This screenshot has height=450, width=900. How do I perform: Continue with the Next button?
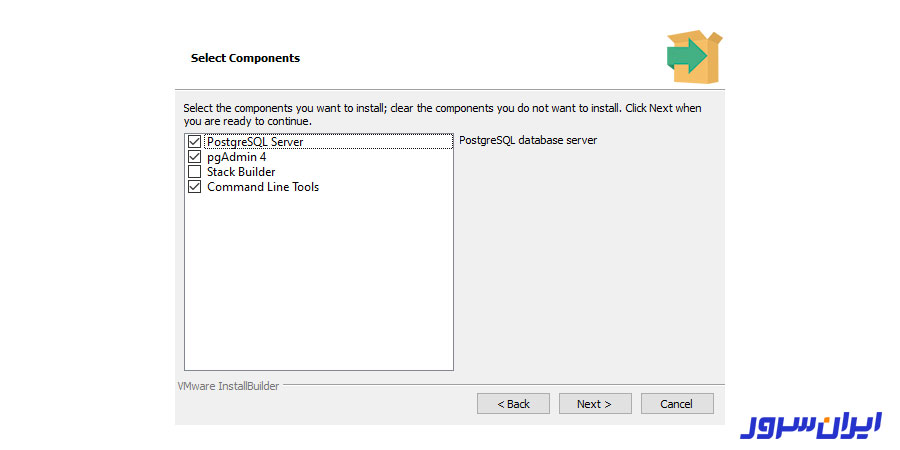pyautogui.click(x=595, y=404)
